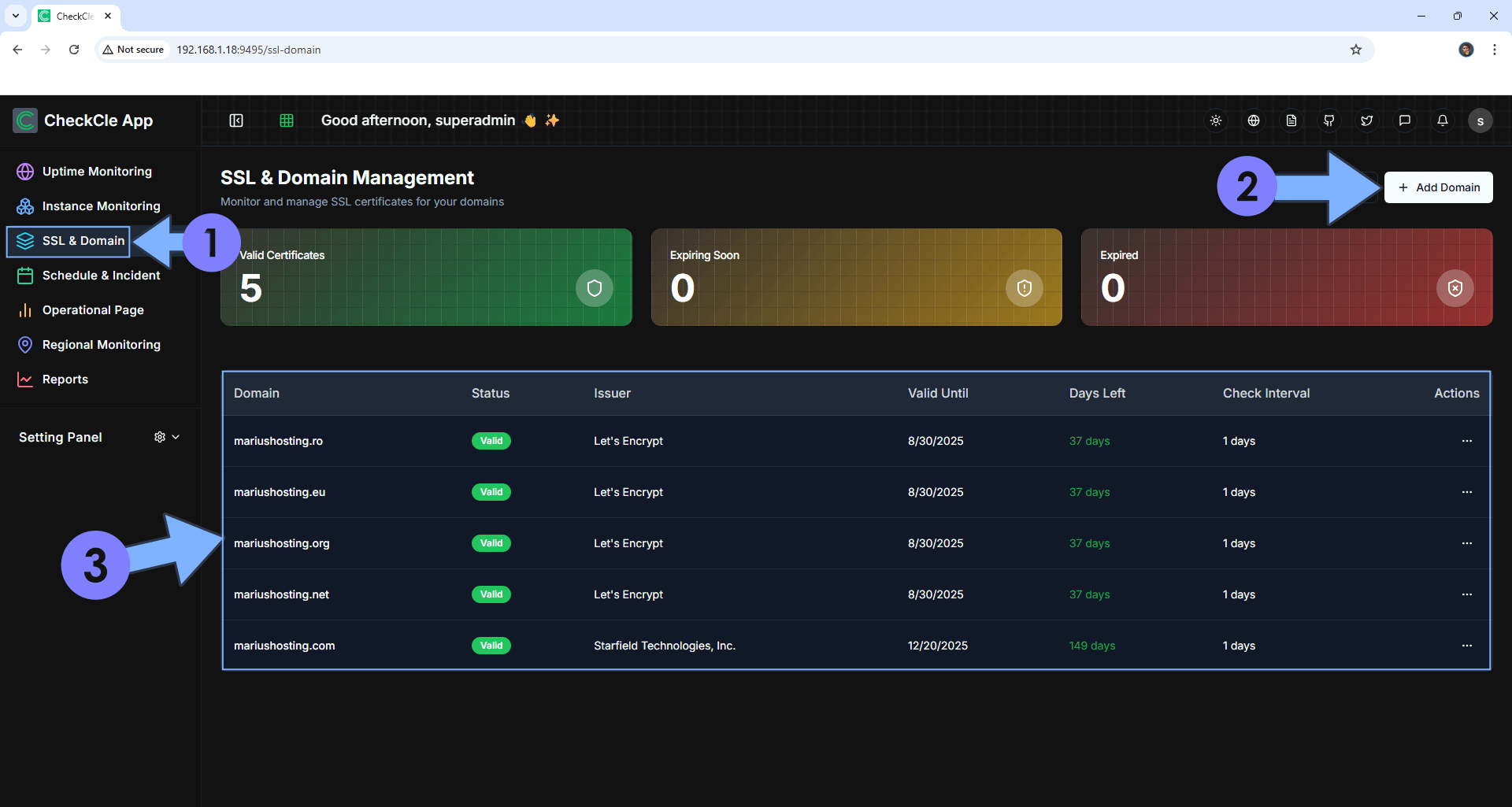Click the Setting Panel gear icon

point(160,437)
